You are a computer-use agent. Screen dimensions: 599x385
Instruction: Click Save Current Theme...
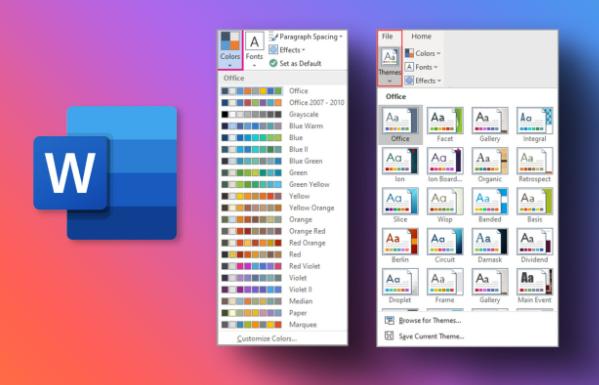pyautogui.click(x=425, y=336)
